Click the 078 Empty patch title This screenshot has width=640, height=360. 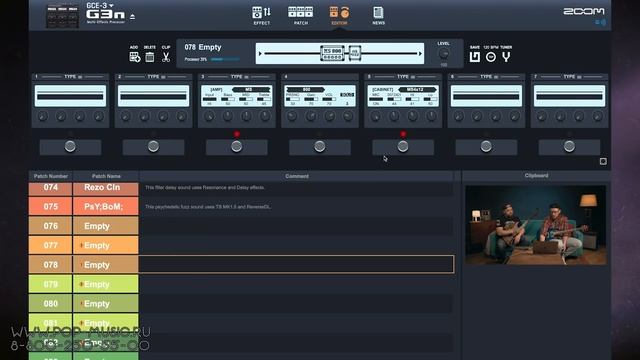(203, 47)
